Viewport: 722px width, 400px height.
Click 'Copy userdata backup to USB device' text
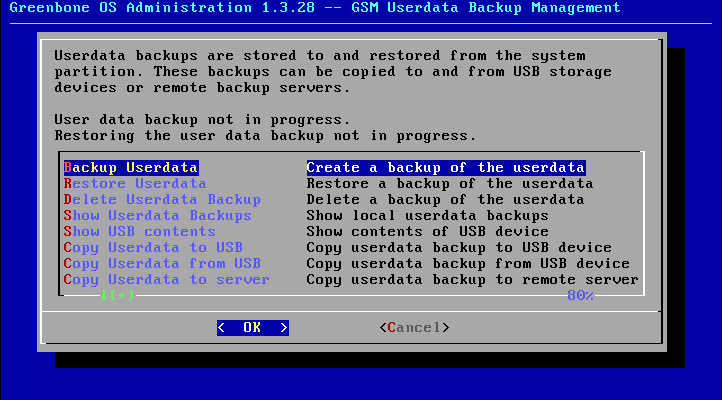click(x=459, y=248)
